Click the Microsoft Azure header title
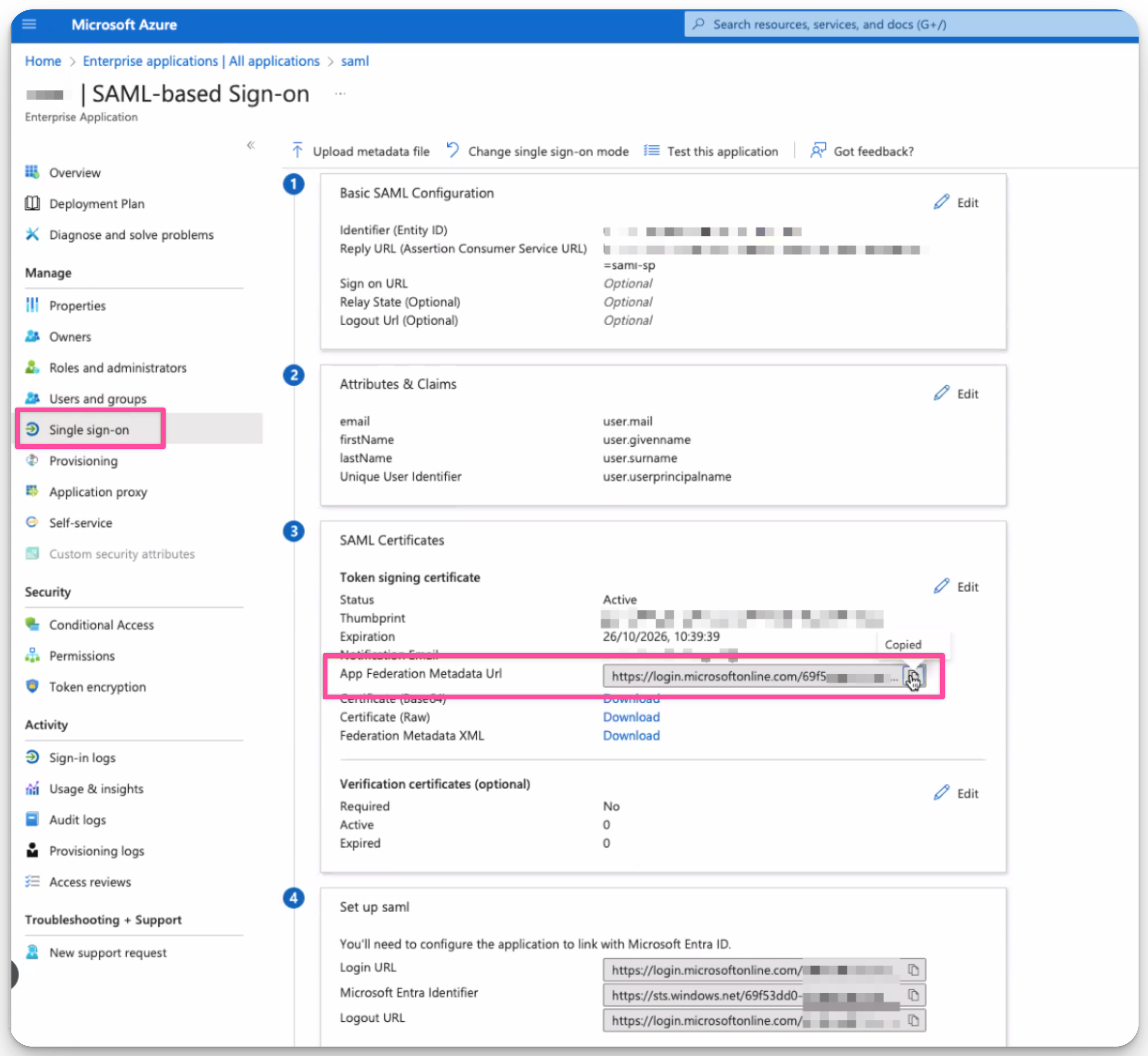The width and height of the screenshot is (1148, 1056). 124,24
